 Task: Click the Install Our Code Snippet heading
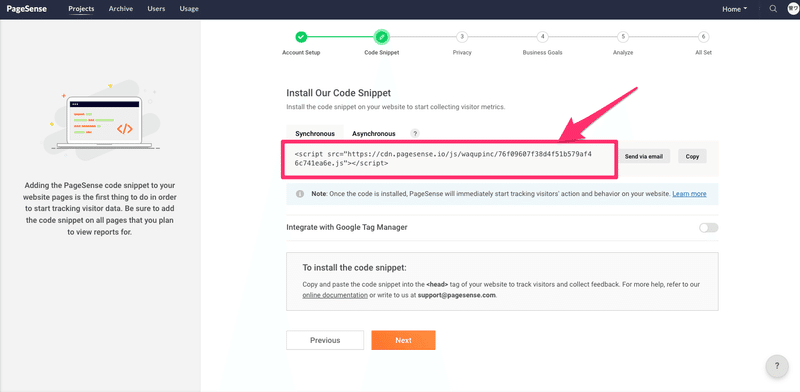pyautogui.click(x=338, y=93)
